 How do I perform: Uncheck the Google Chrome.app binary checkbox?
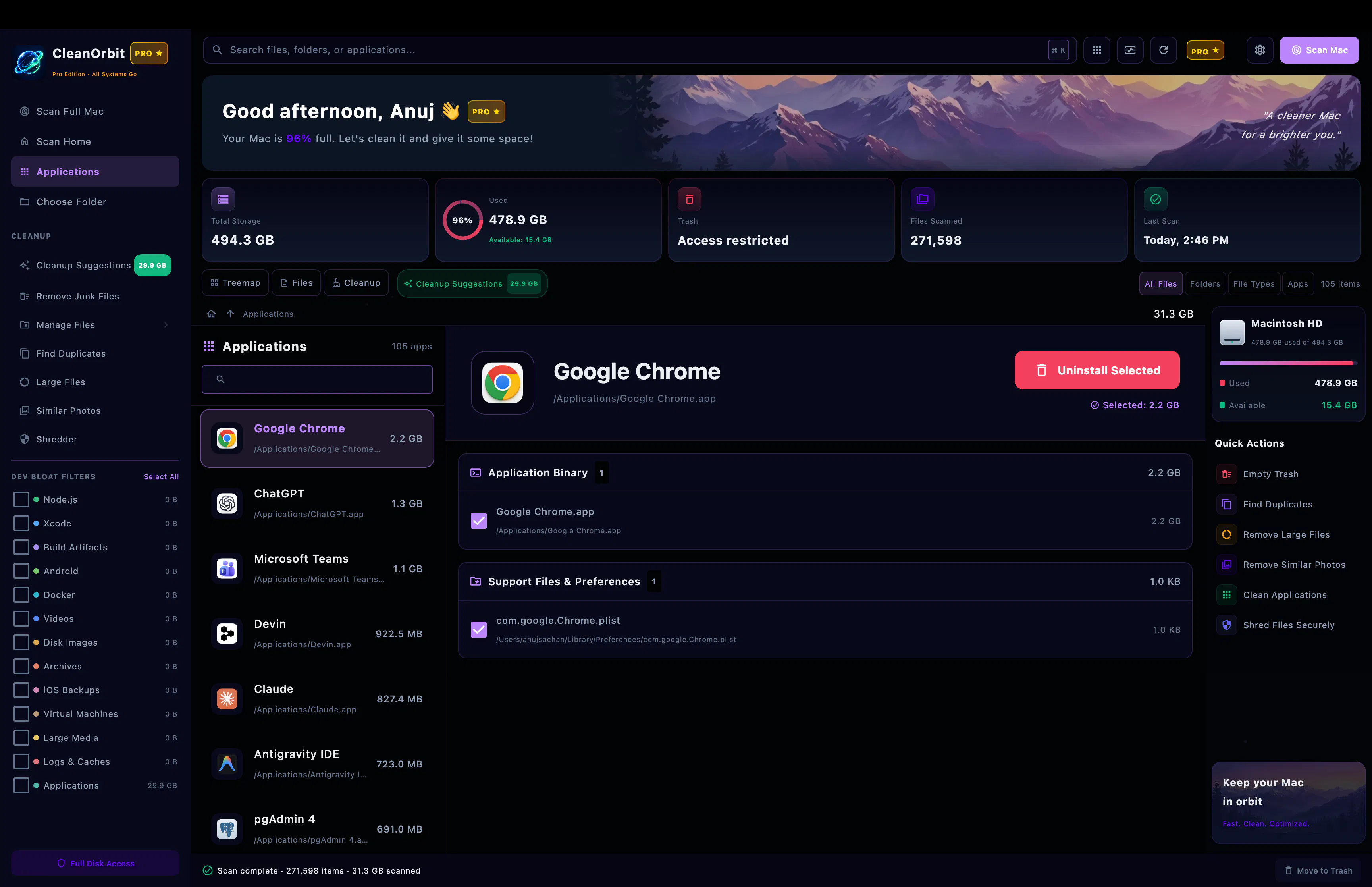click(478, 521)
